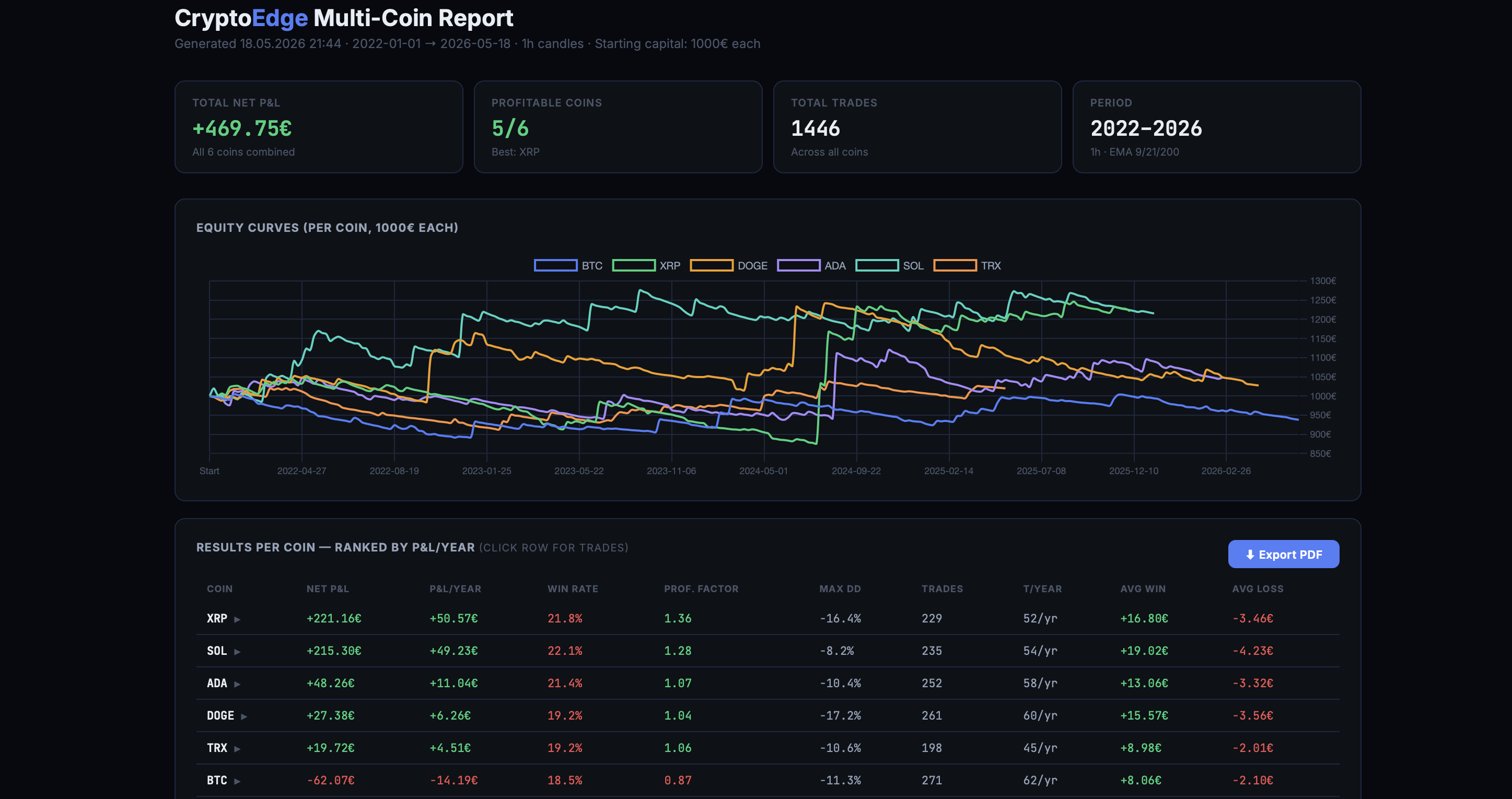Toggle the XRP legend swatch
Screen dimensions: 1512x799
(633, 265)
